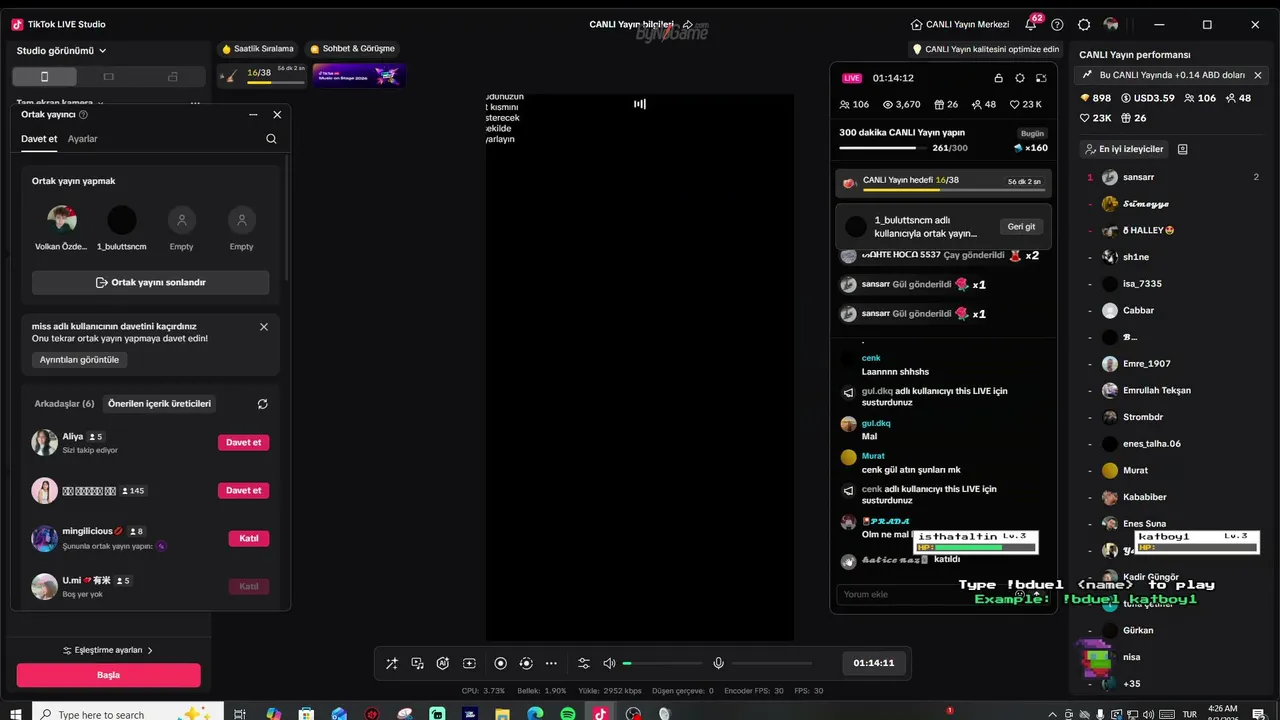Open the media and music icon
Viewport: 1280px width, 720px height.
click(417, 663)
